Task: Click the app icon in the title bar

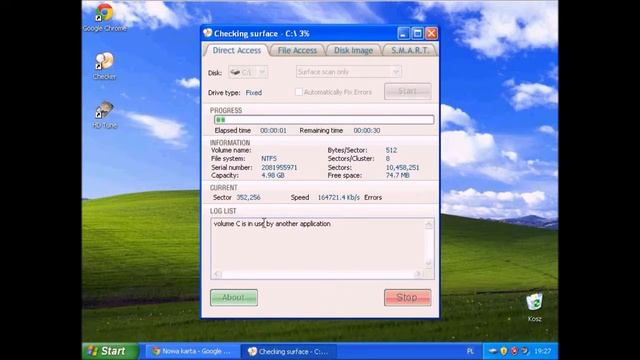Action: click(x=207, y=33)
